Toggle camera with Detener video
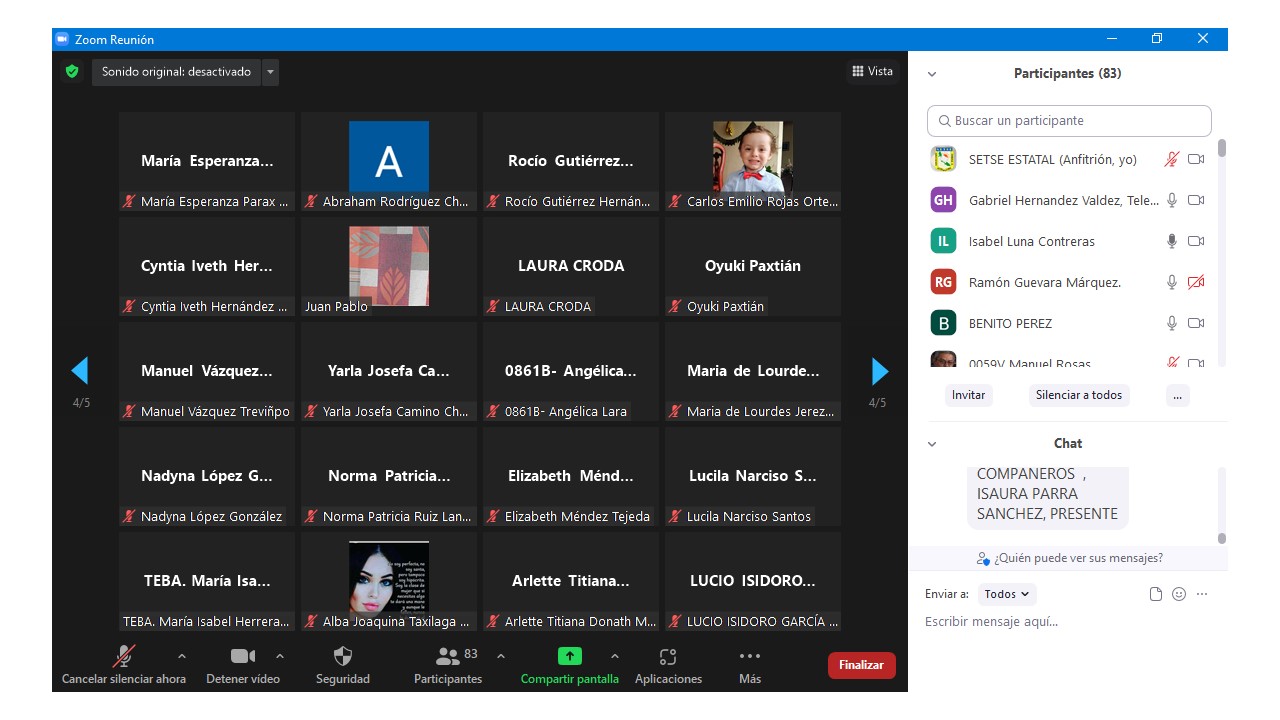The image size is (1280, 720). (x=242, y=657)
